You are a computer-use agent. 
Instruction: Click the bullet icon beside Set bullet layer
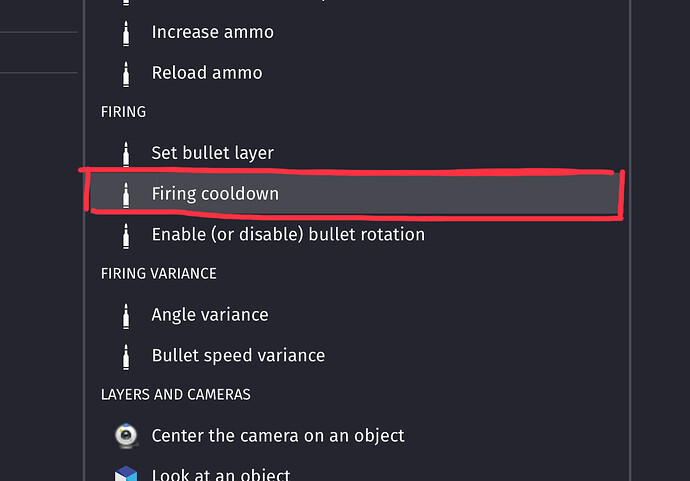[x=126, y=153]
